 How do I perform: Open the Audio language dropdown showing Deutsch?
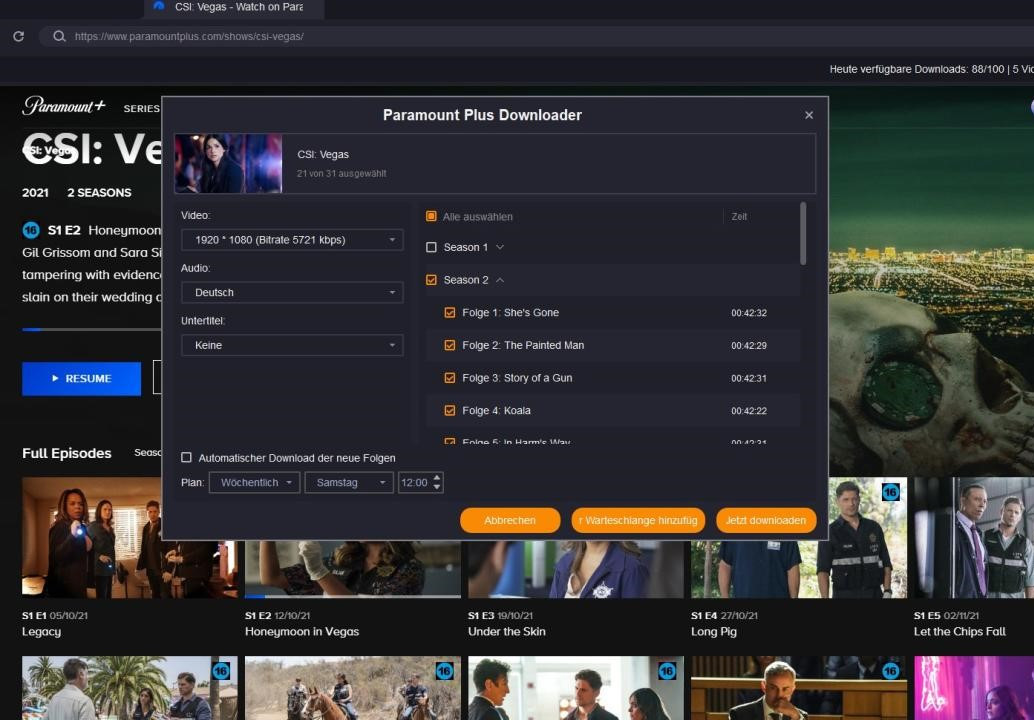coord(292,292)
